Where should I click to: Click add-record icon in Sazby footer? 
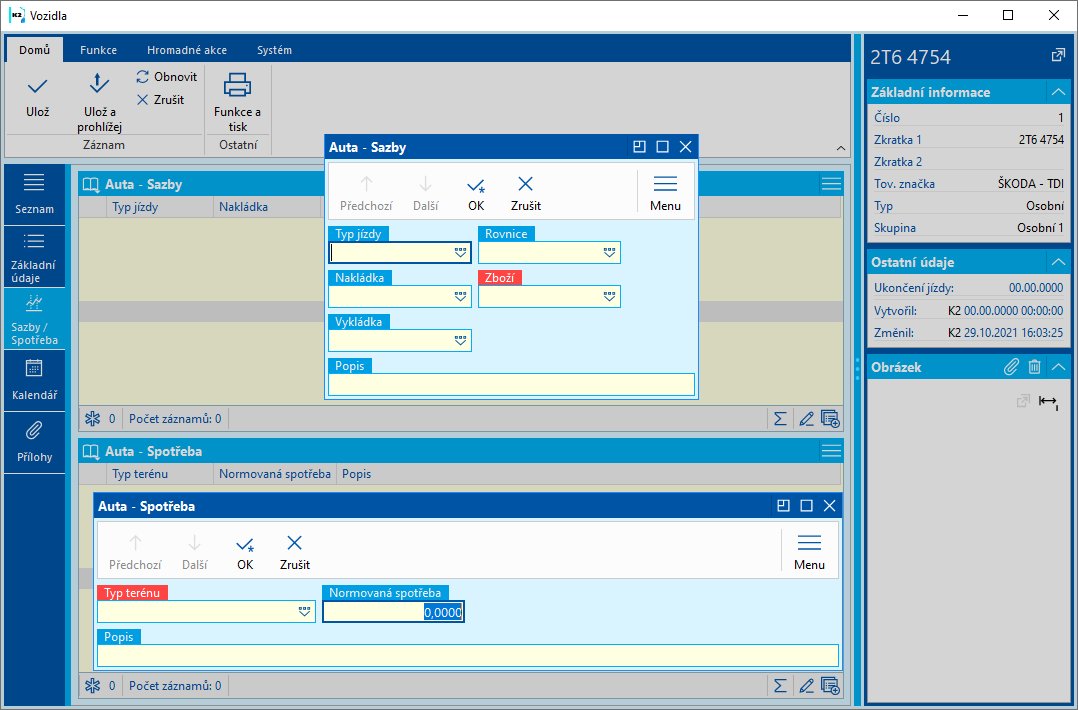coord(830,419)
